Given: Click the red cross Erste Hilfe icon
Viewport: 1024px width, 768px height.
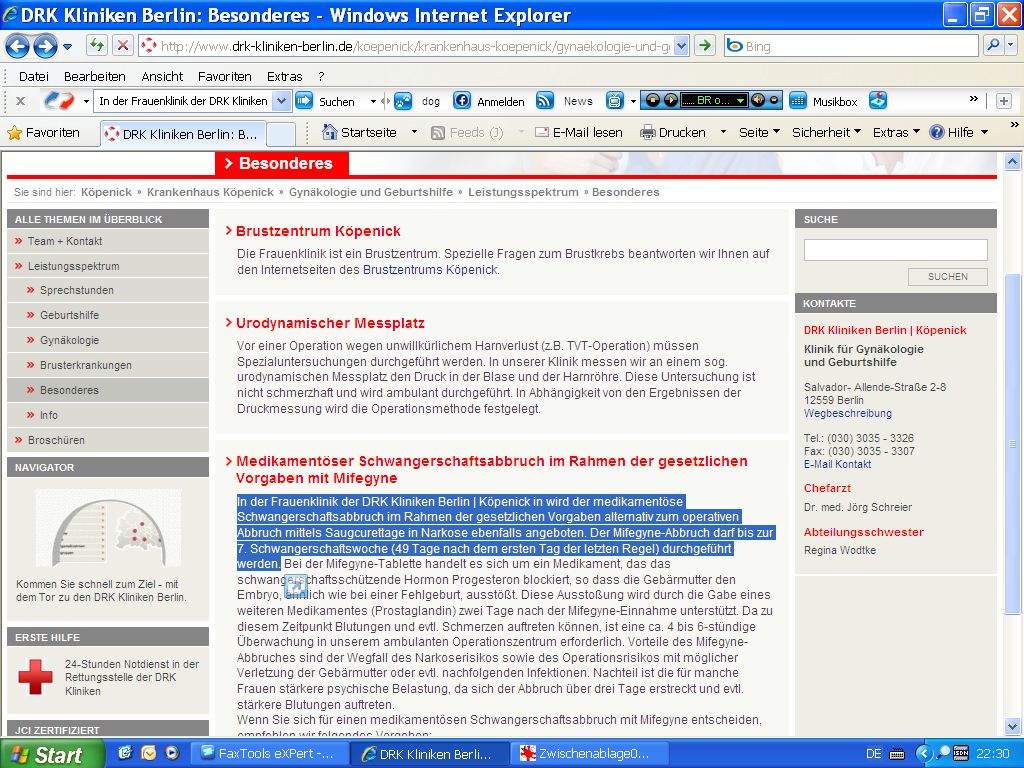Looking at the screenshot, I should click(x=35, y=676).
